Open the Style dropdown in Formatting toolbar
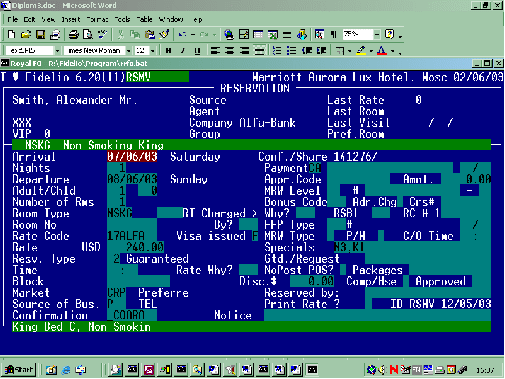Screen dimensions: 505x379 (57, 51)
